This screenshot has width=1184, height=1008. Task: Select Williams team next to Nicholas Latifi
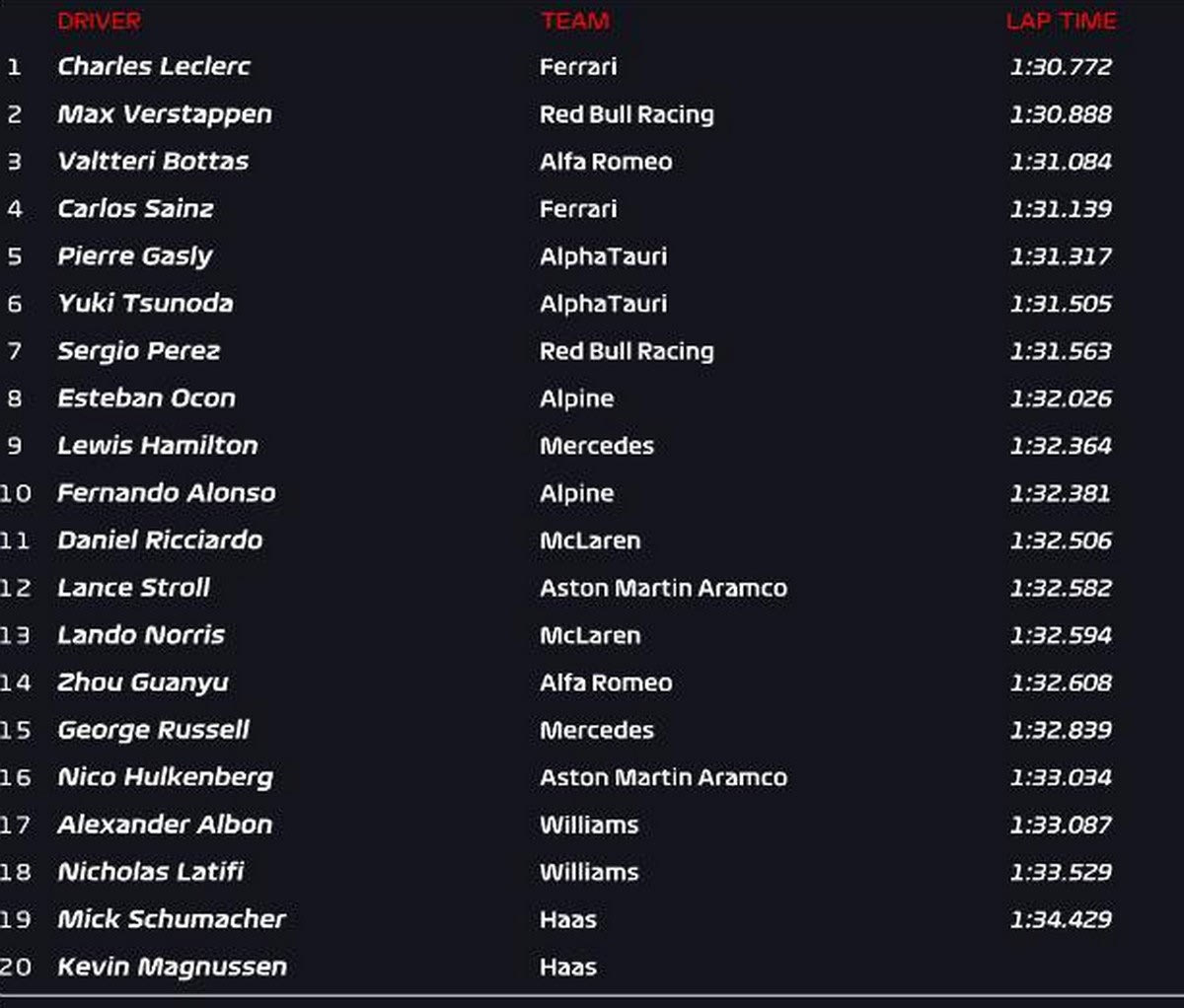pos(589,872)
